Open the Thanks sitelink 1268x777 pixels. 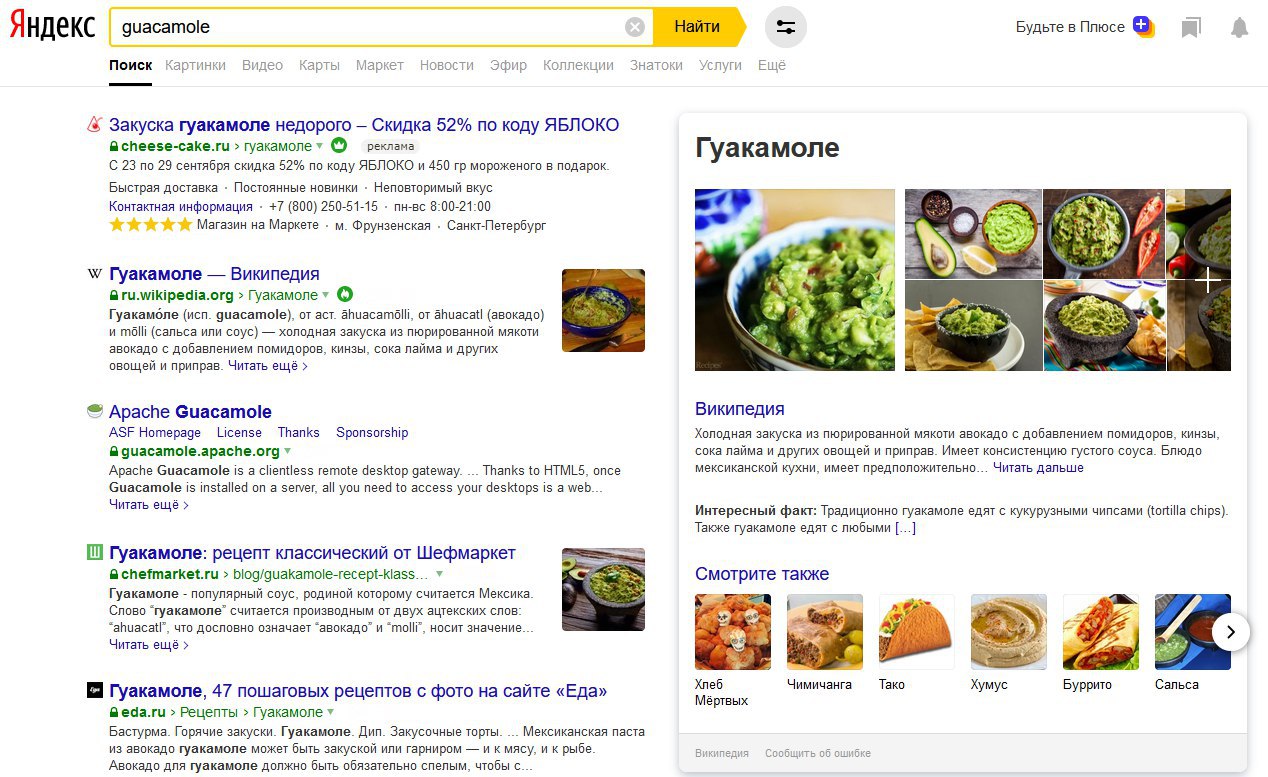pyautogui.click(x=299, y=433)
